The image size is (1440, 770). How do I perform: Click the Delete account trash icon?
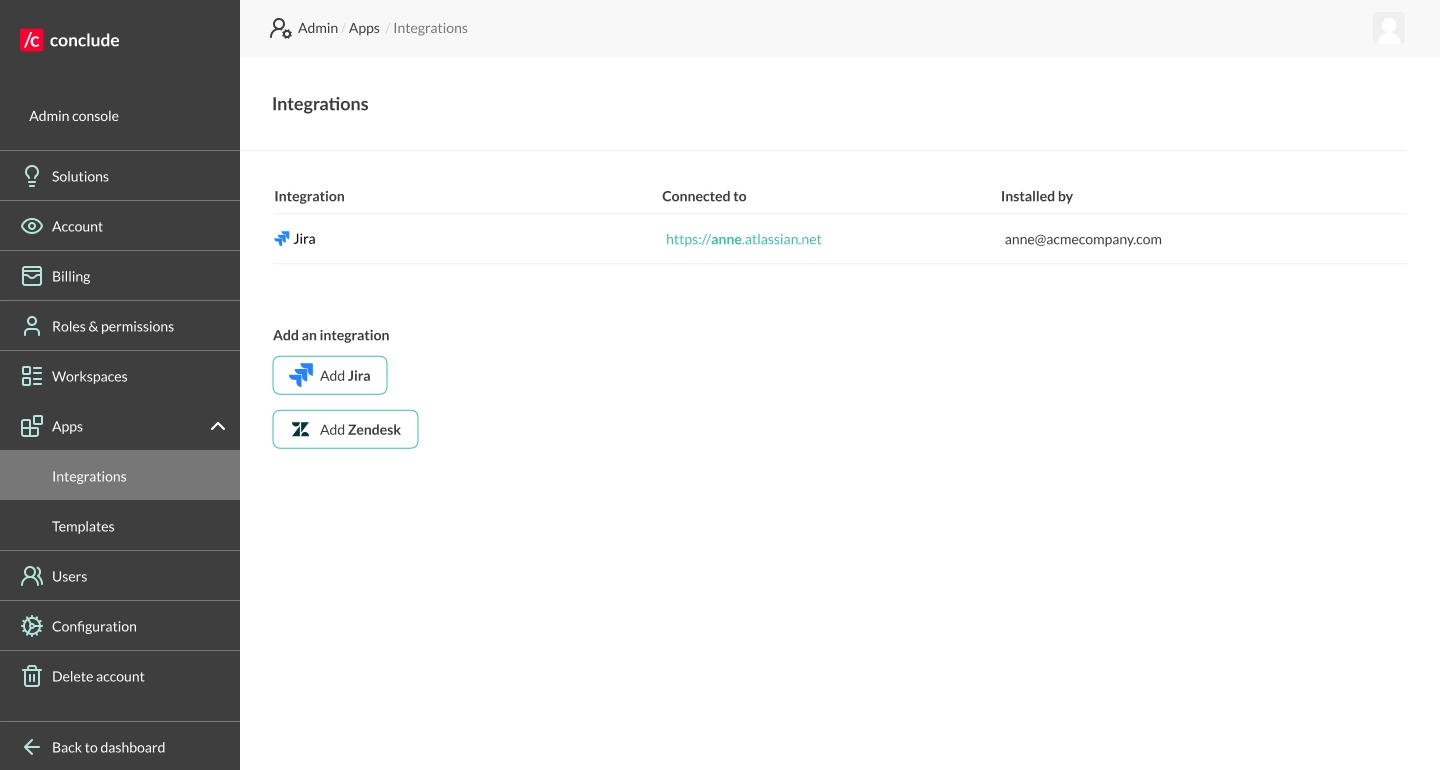31,676
